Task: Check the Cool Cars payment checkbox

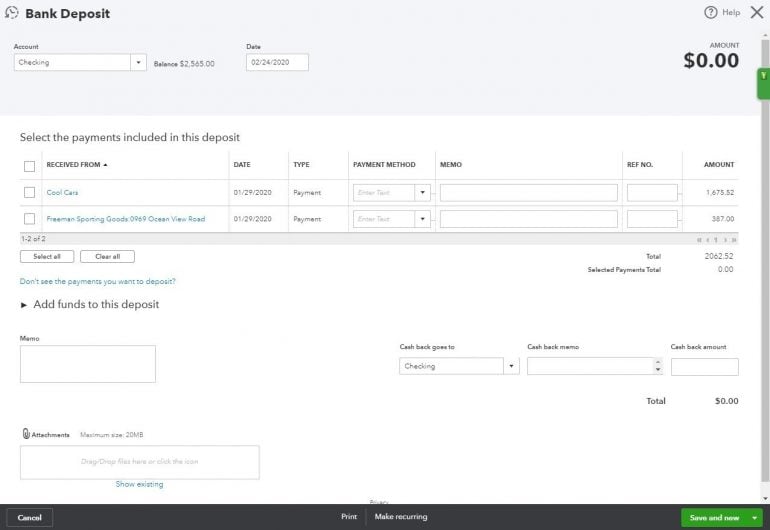Action: (x=29, y=192)
